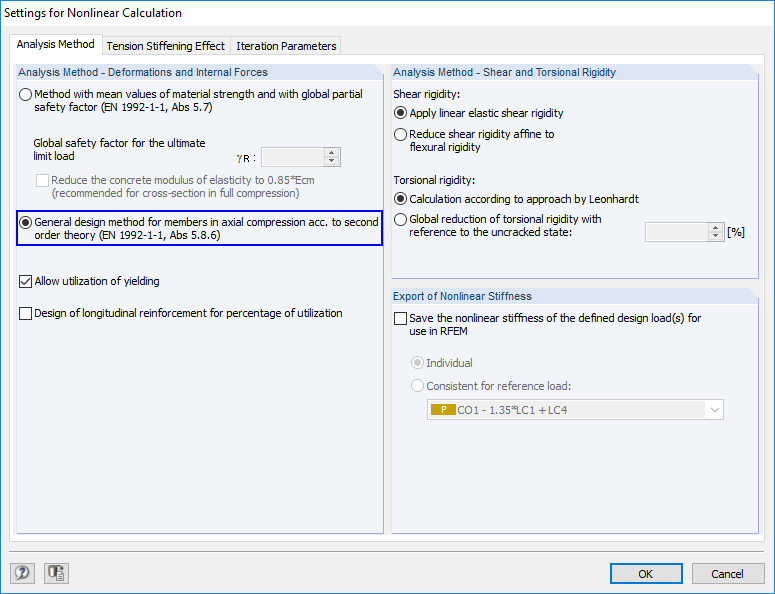Decrease the torsional rigidity percentage spinner
Viewport: 775px width, 594px height.
[x=715, y=236]
